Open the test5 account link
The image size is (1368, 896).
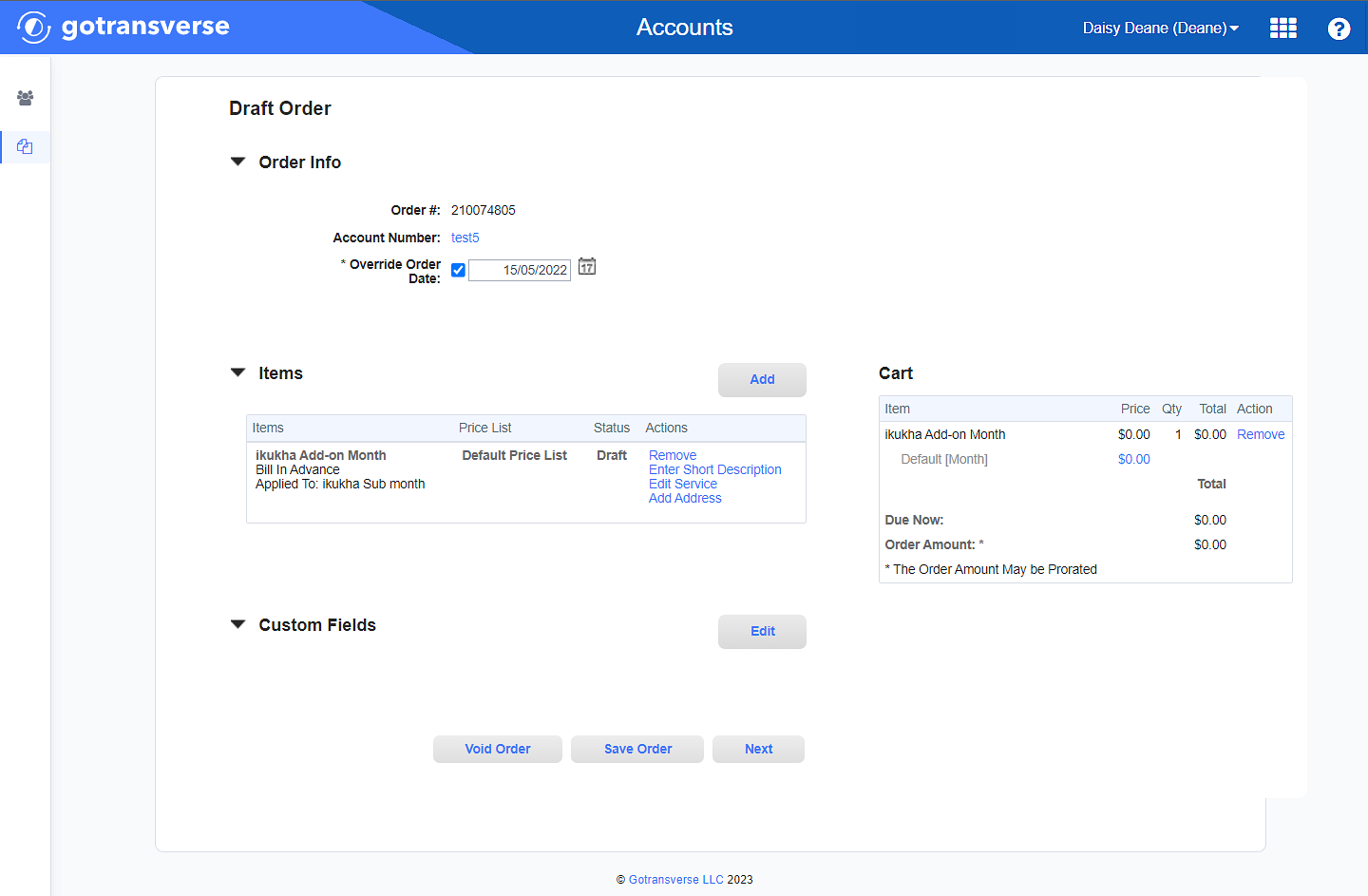(x=465, y=238)
